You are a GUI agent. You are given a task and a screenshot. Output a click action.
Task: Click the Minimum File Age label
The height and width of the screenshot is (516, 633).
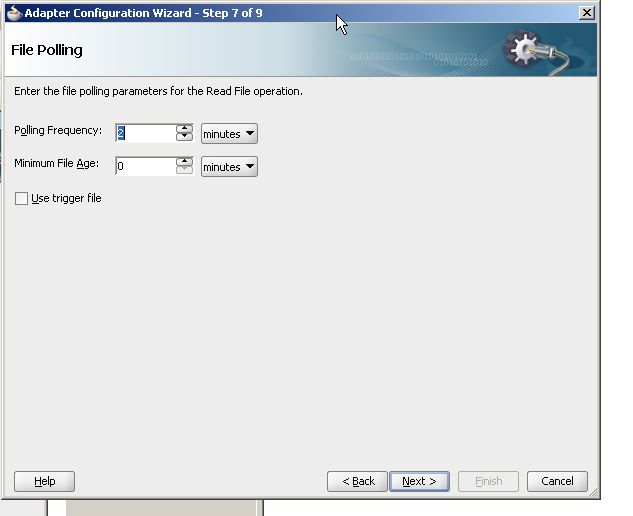57,163
